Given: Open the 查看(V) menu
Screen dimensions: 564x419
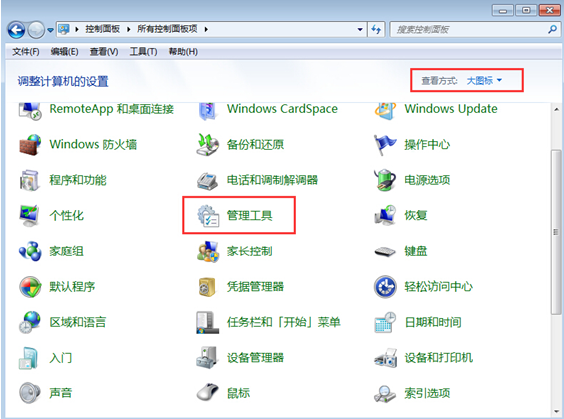Looking at the screenshot, I should [x=104, y=52].
